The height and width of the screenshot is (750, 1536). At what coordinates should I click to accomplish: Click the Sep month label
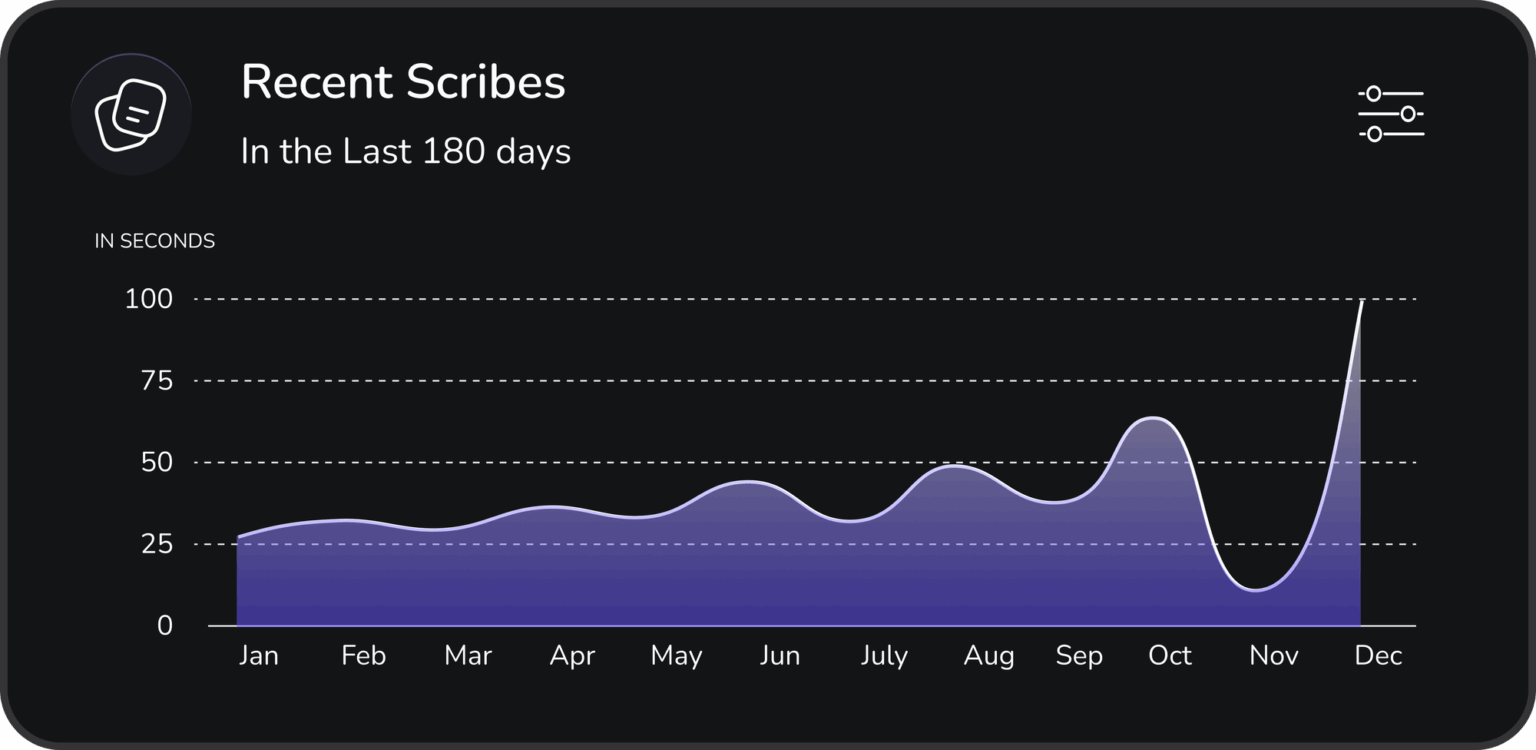click(1079, 656)
